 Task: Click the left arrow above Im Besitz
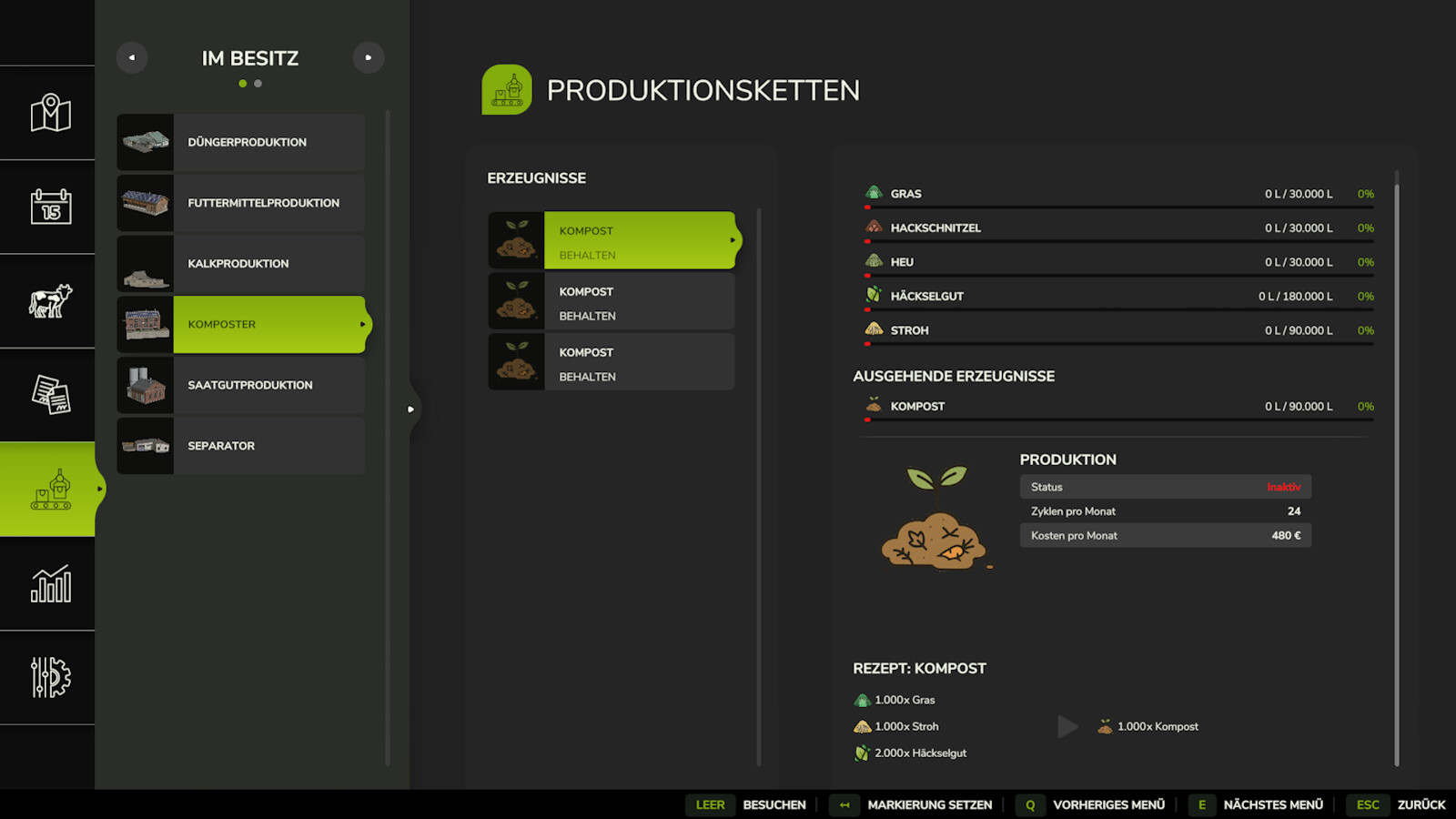tap(131, 56)
